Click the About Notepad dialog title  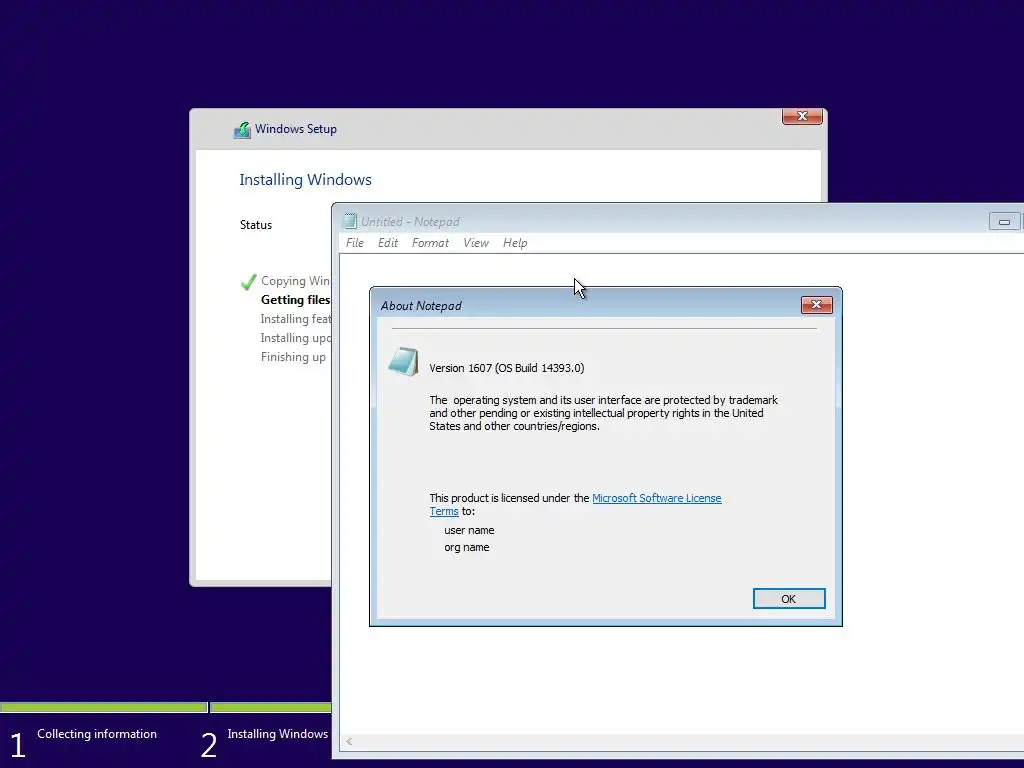pos(421,306)
